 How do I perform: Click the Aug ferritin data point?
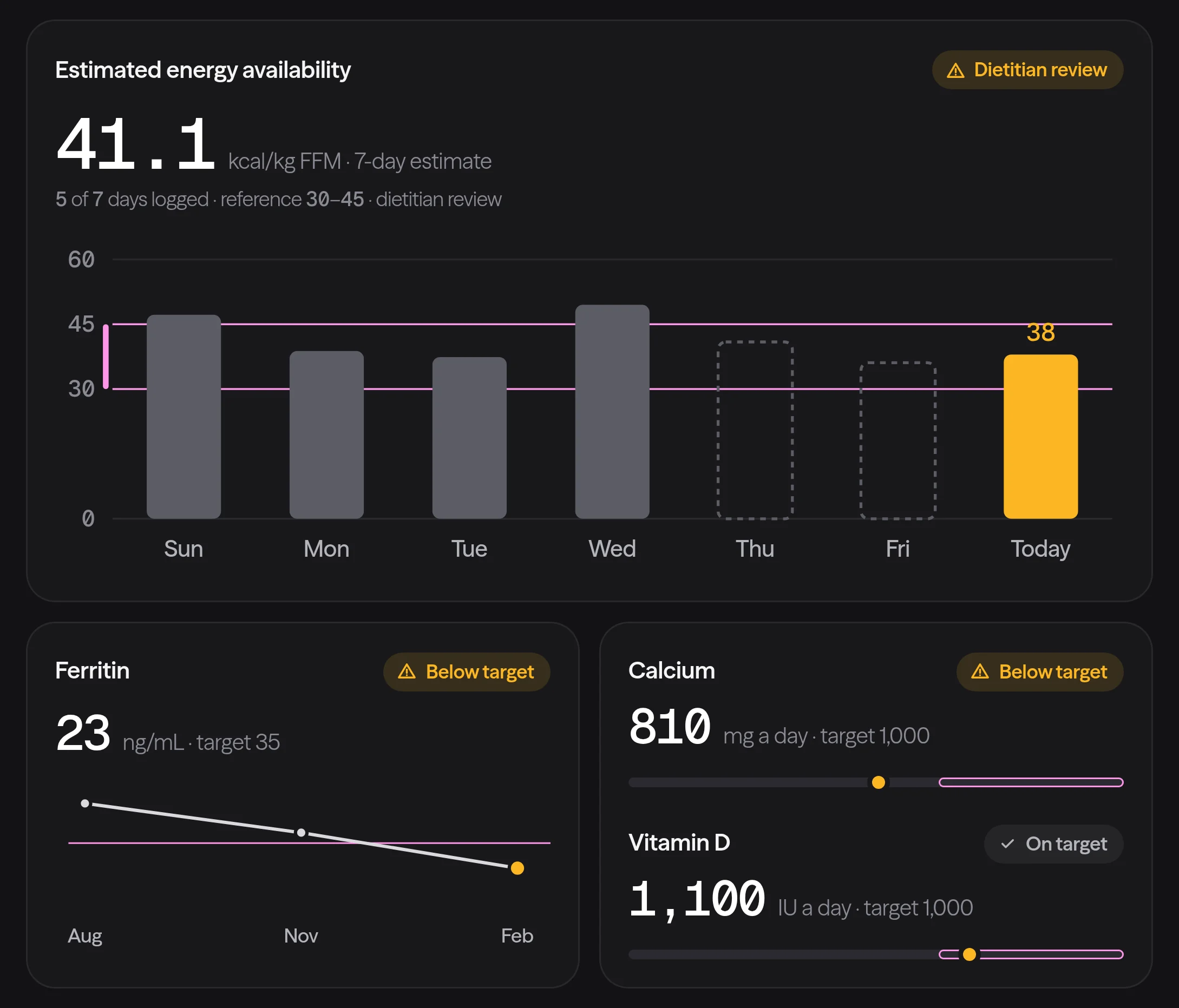pos(85,803)
